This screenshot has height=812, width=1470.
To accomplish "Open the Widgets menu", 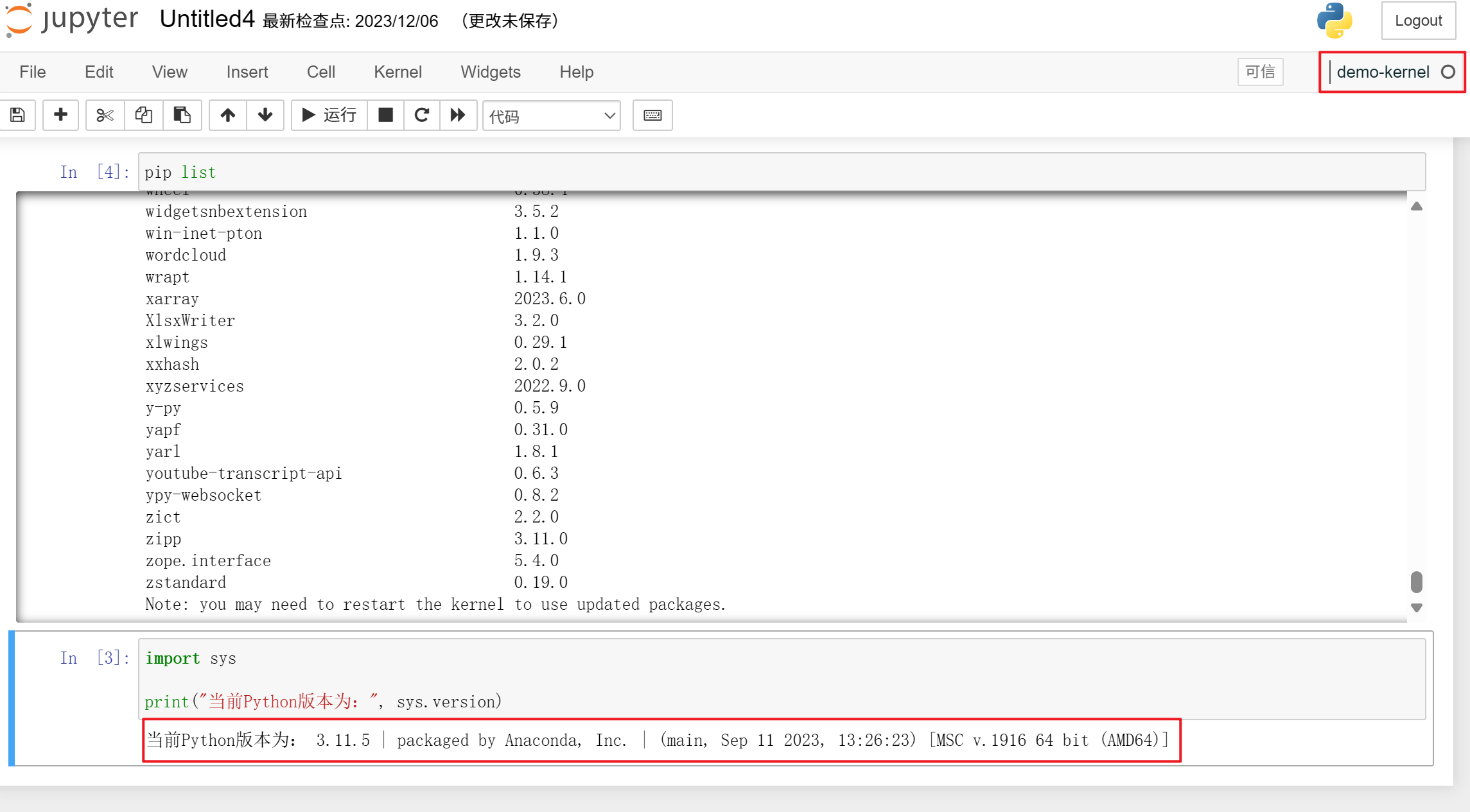I will click(x=491, y=72).
